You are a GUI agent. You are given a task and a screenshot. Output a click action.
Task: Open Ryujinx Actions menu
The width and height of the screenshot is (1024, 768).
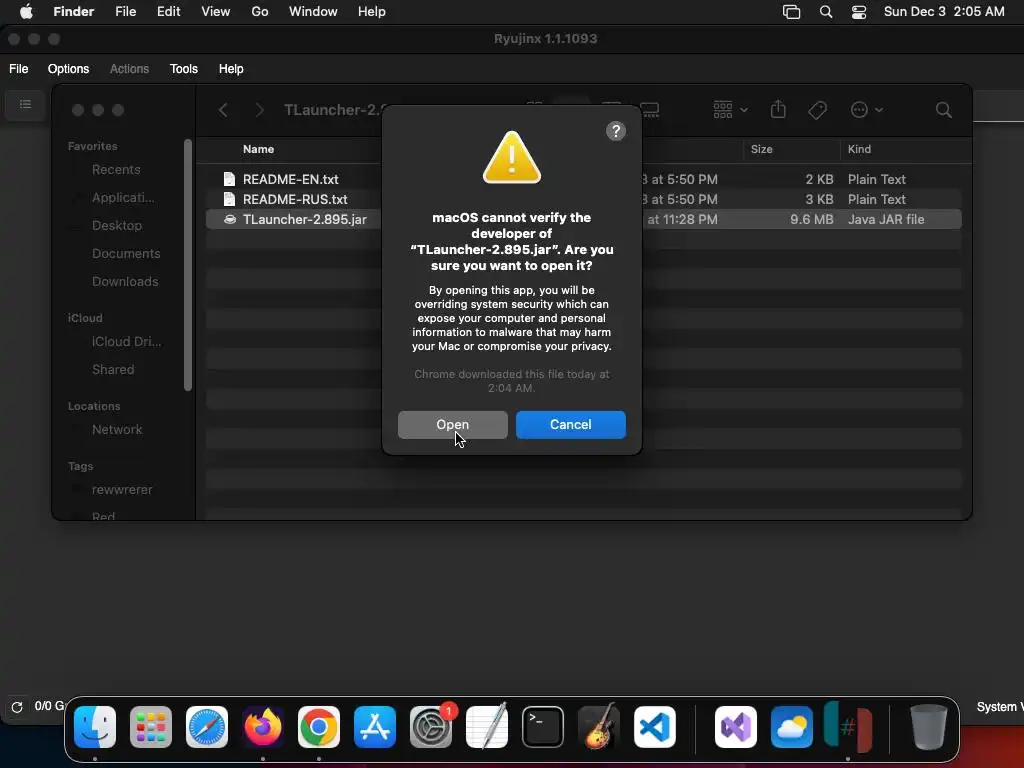(129, 69)
